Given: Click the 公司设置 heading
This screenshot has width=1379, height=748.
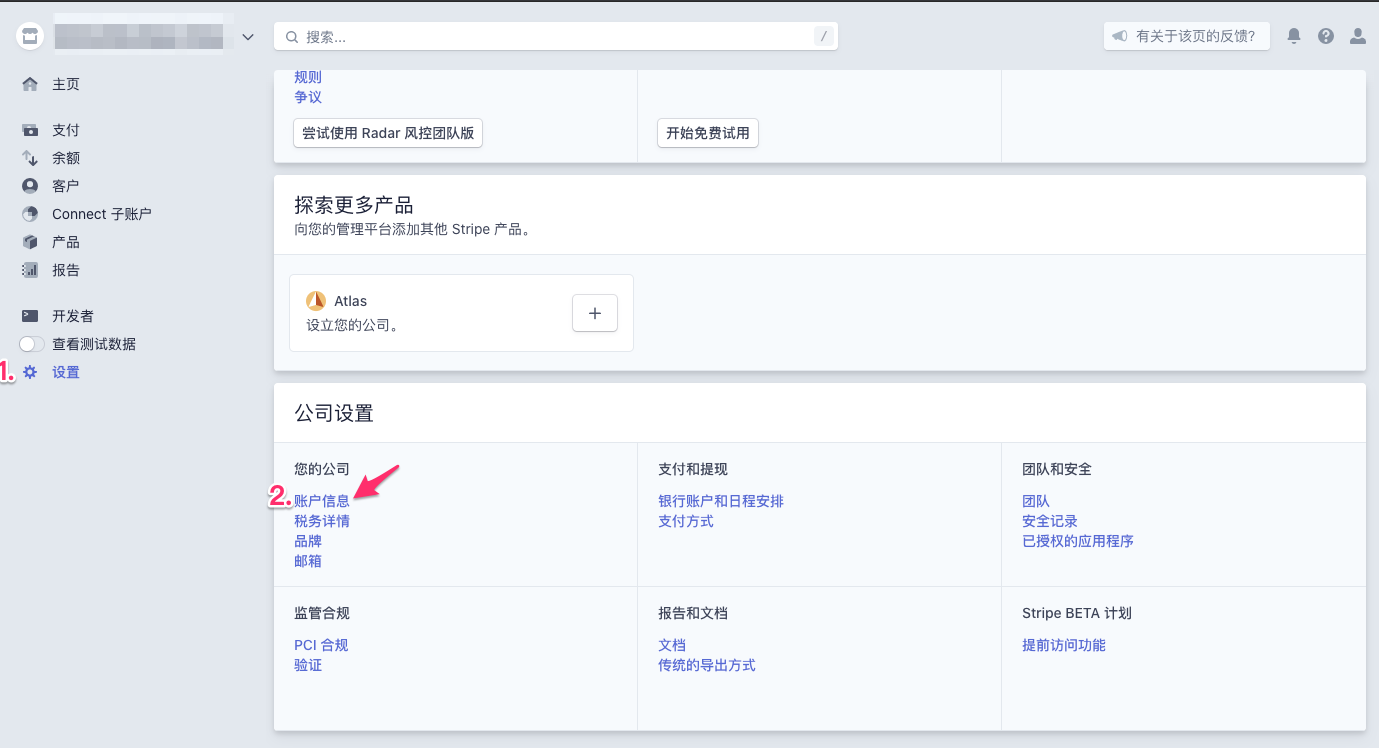Looking at the screenshot, I should pyautogui.click(x=334, y=413).
